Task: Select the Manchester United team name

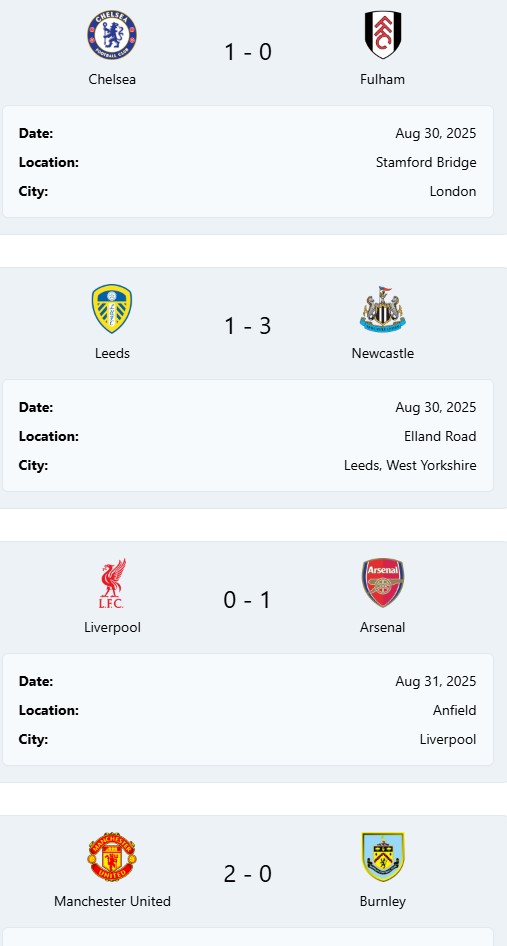Action: point(112,901)
